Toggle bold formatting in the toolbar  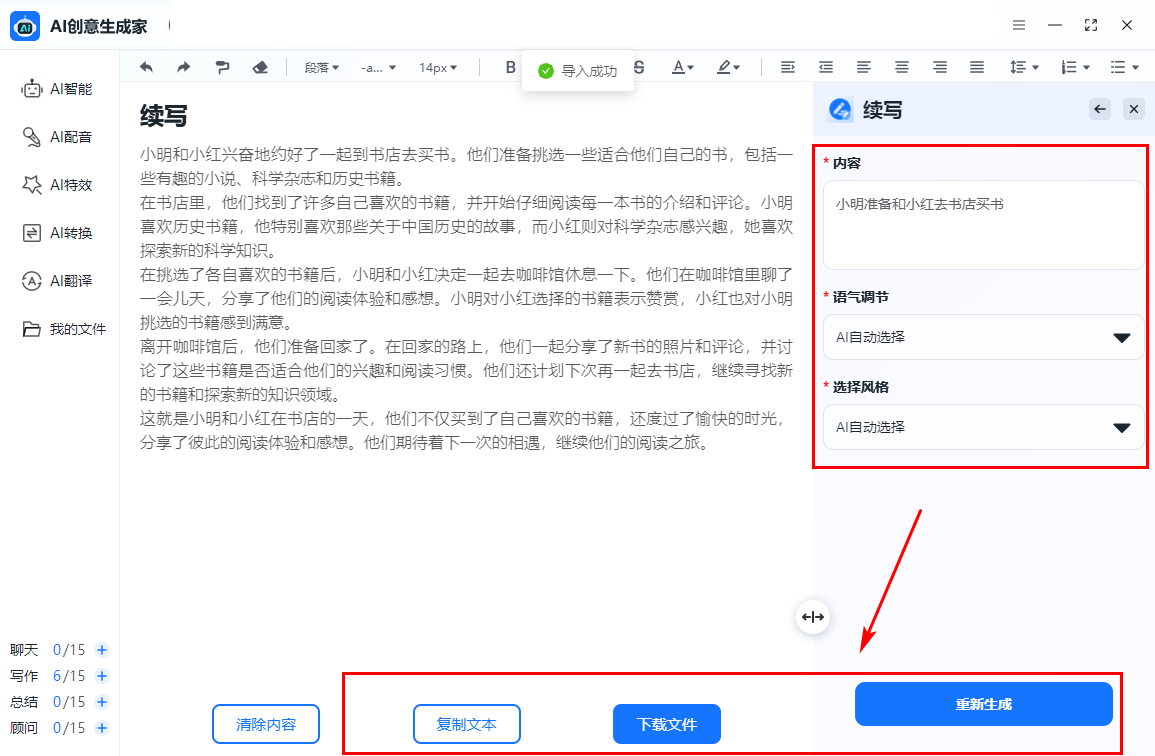pyautogui.click(x=510, y=67)
